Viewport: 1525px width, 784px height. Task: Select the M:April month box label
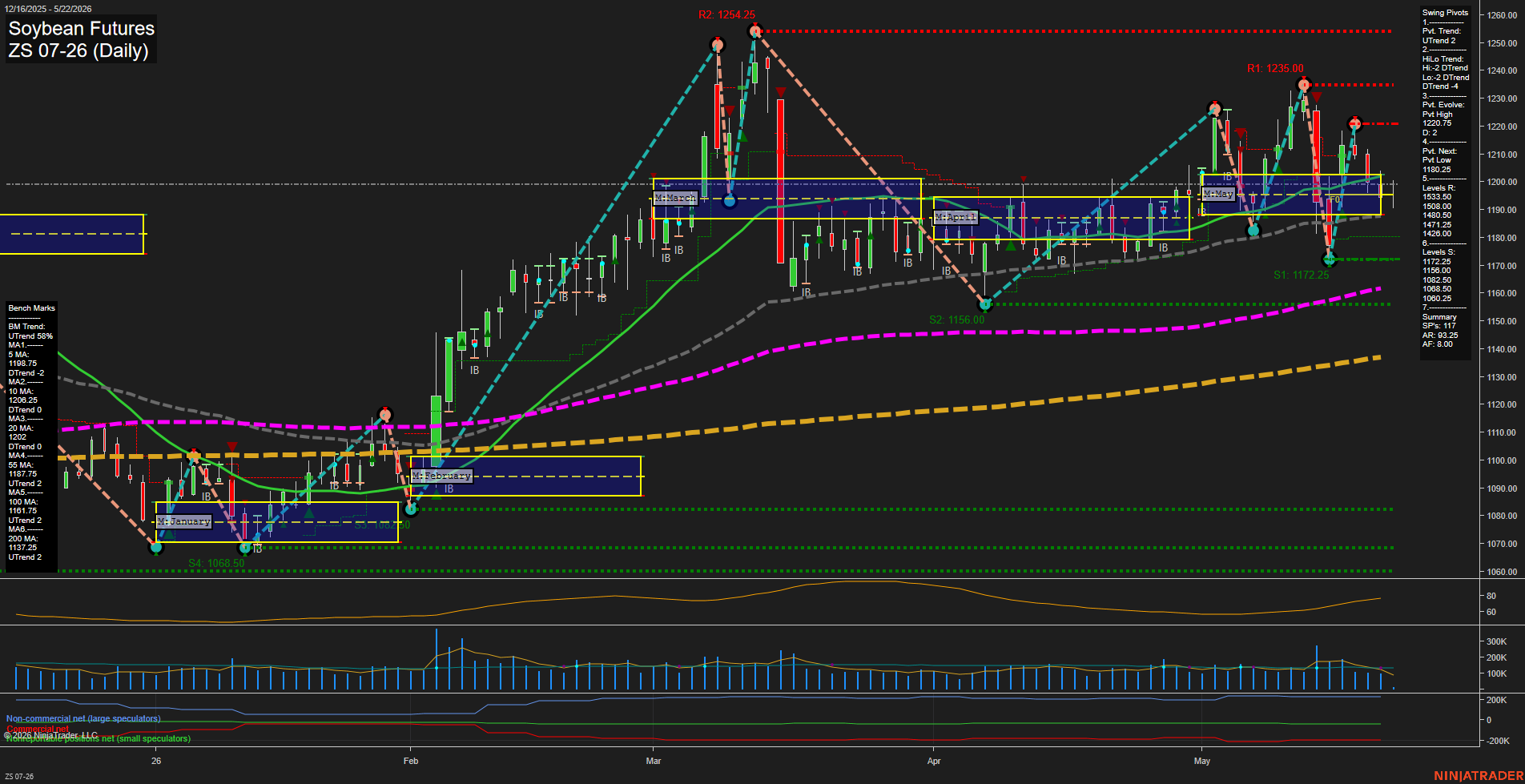pyautogui.click(x=956, y=217)
